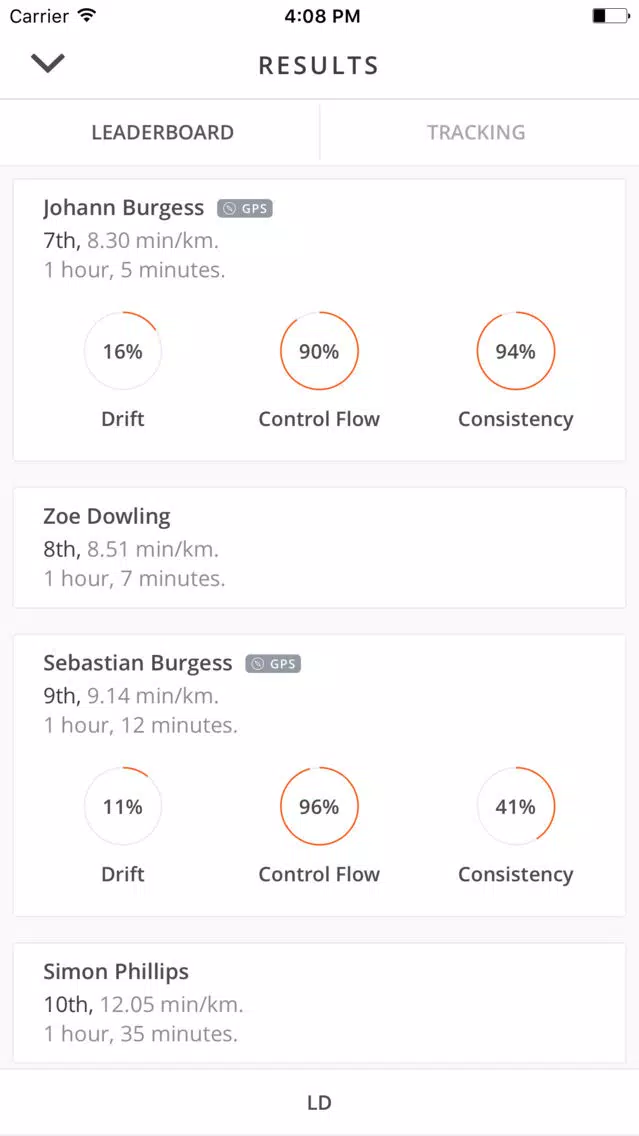Viewport: 639px width, 1136px height.
Task: Tap the battery indicator in status bar
Action: point(611,16)
